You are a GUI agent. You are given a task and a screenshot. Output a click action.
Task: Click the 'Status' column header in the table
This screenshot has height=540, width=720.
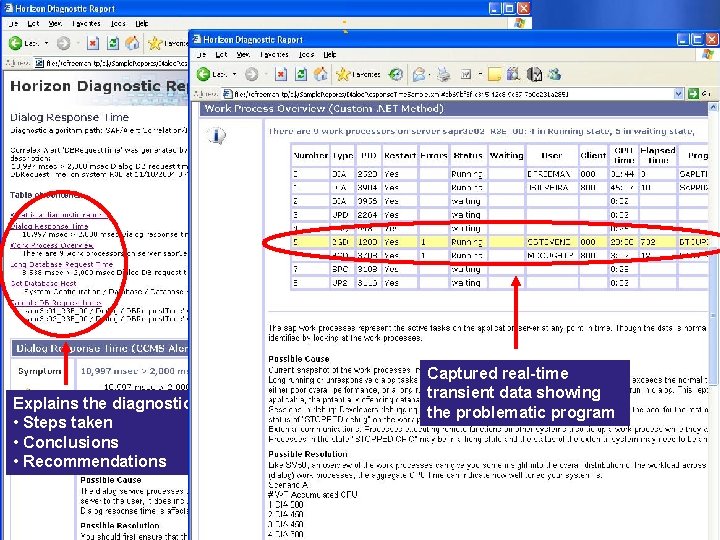point(467,155)
